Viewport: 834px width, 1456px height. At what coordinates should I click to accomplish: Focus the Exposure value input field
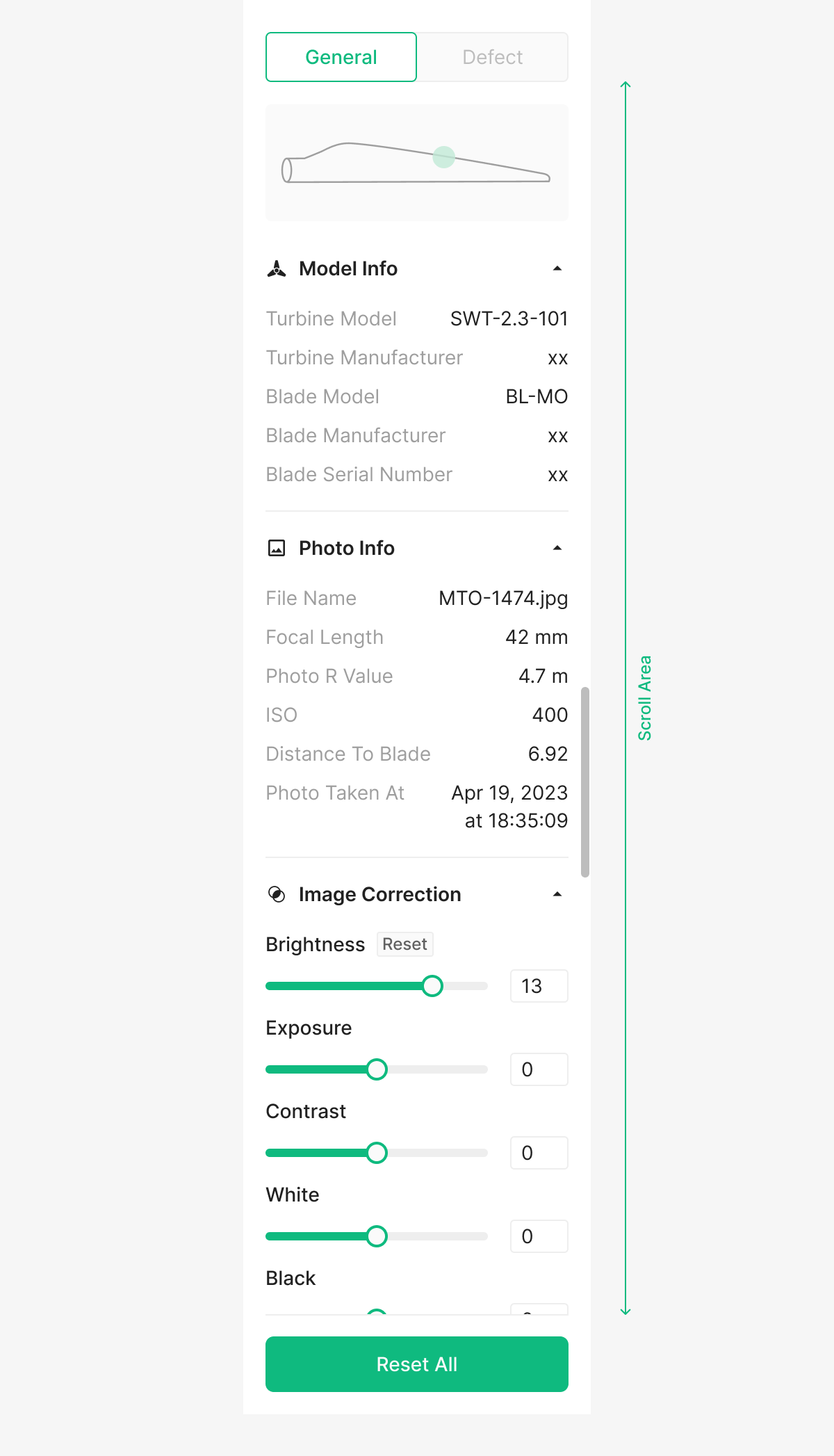[539, 1069]
